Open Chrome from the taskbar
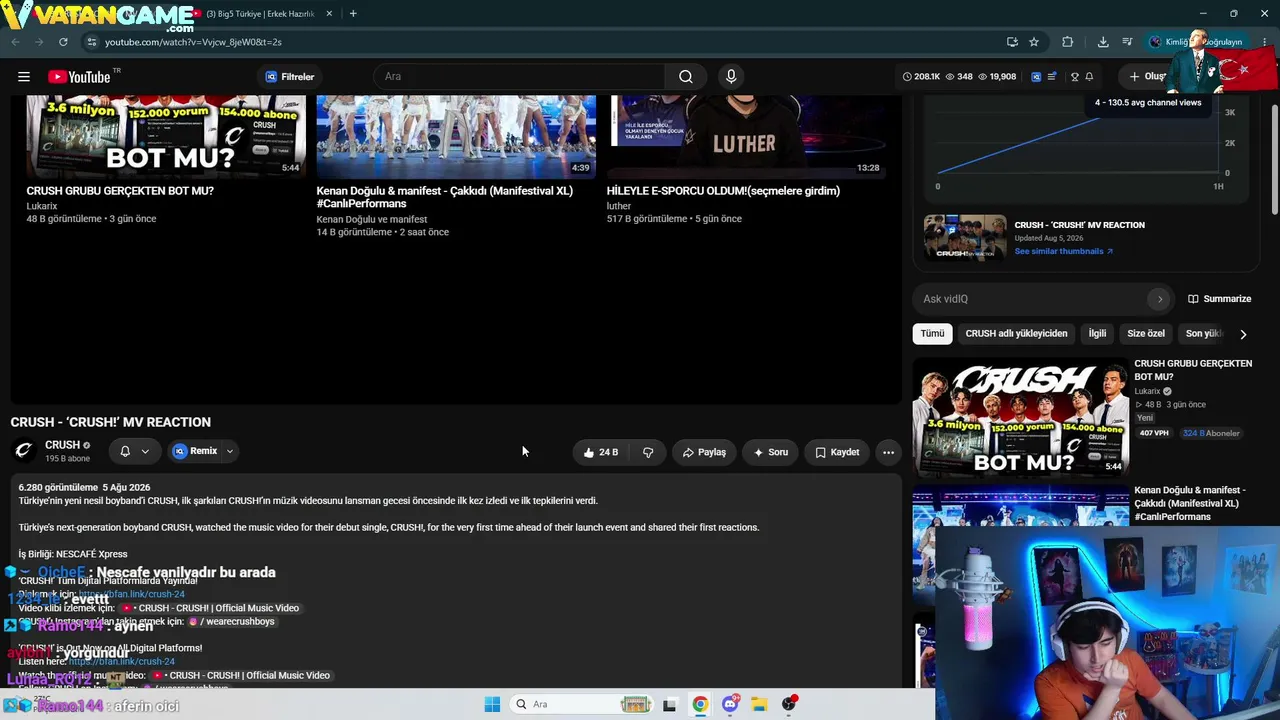 (700, 704)
